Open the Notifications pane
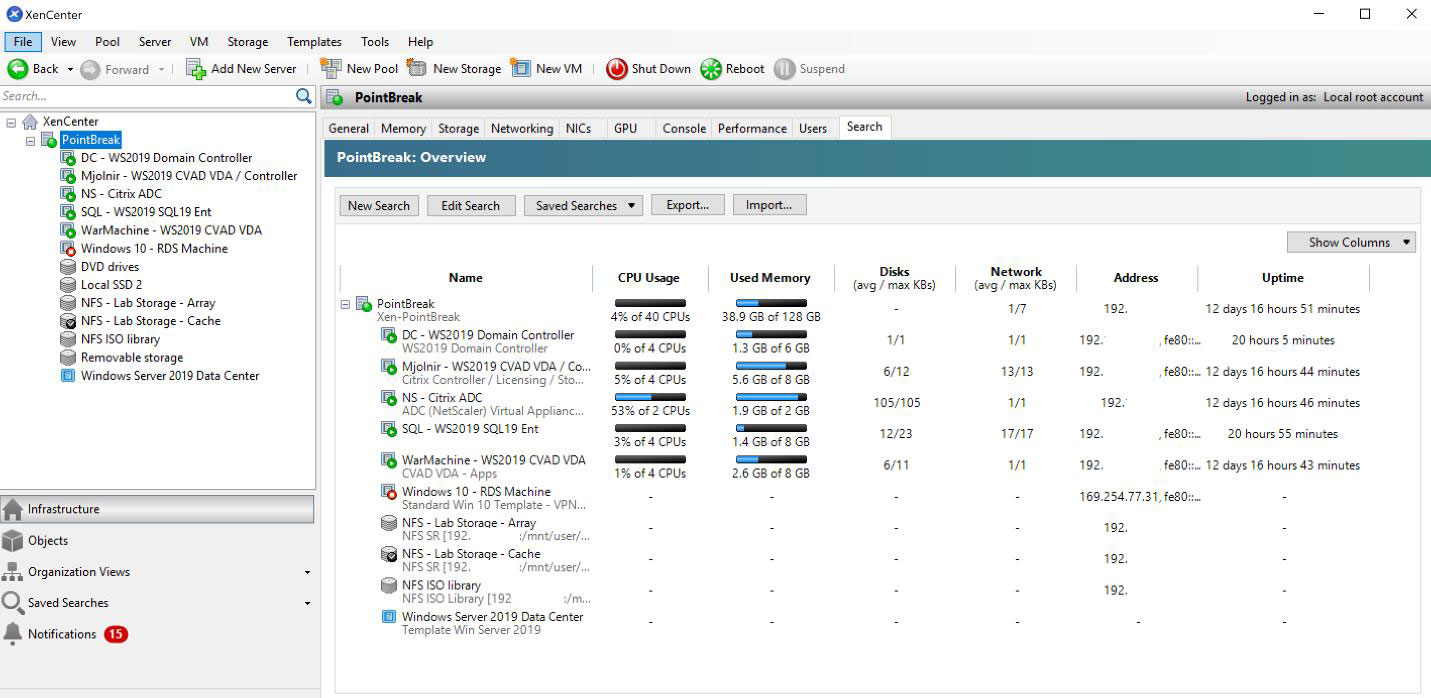1431x698 pixels. click(x=157, y=634)
